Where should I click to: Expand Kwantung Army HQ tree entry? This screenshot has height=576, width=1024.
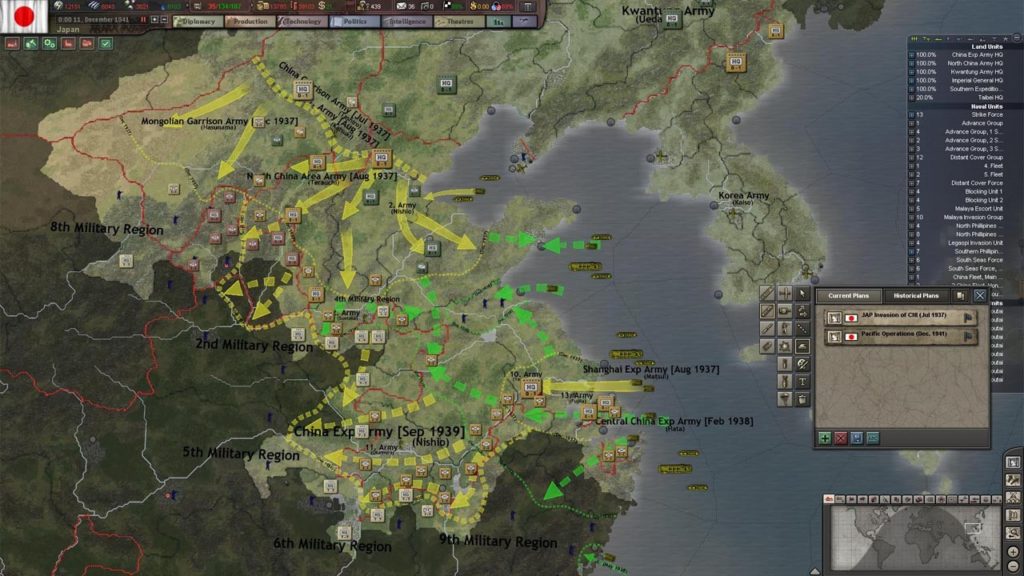pos(912,72)
